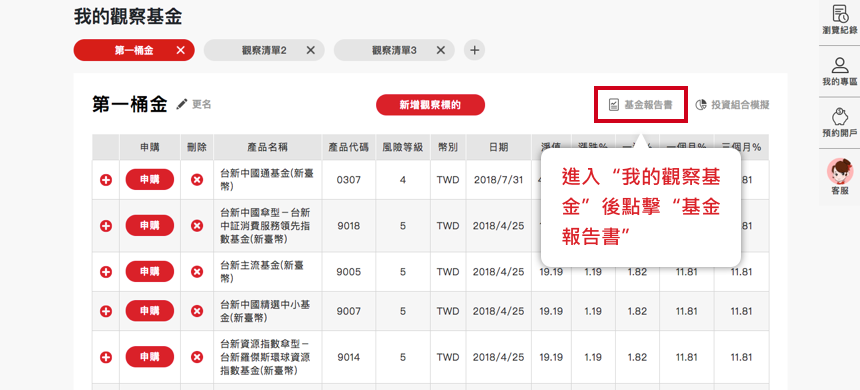Open 基金報告書 fund report
The image size is (860, 390).
[641, 105]
